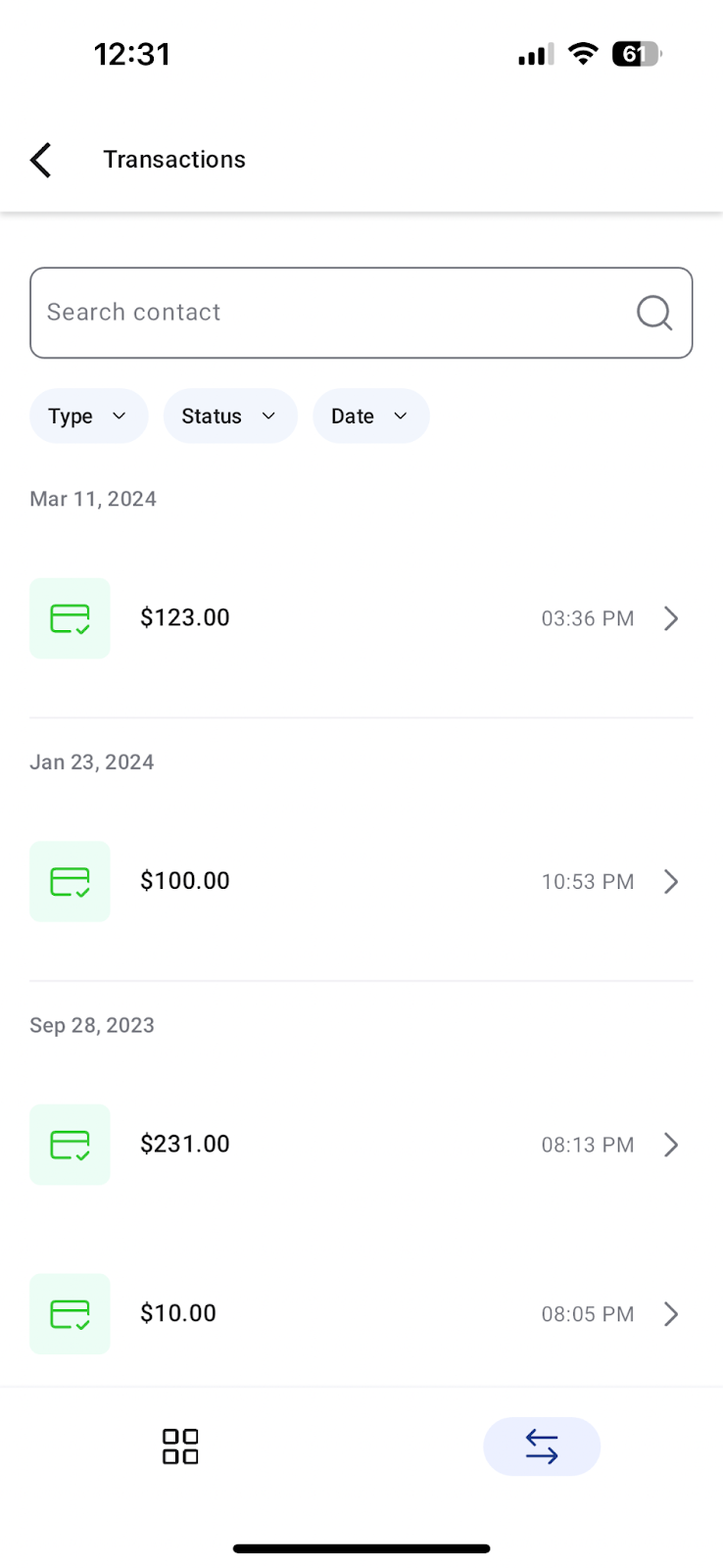Tap the card icon beside $123.00

[x=70, y=618]
